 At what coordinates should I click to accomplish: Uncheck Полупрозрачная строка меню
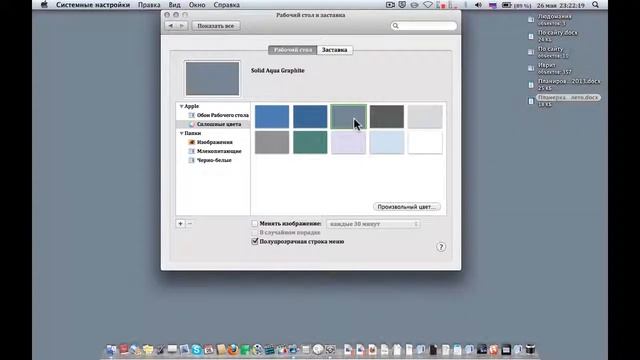coord(255,242)
